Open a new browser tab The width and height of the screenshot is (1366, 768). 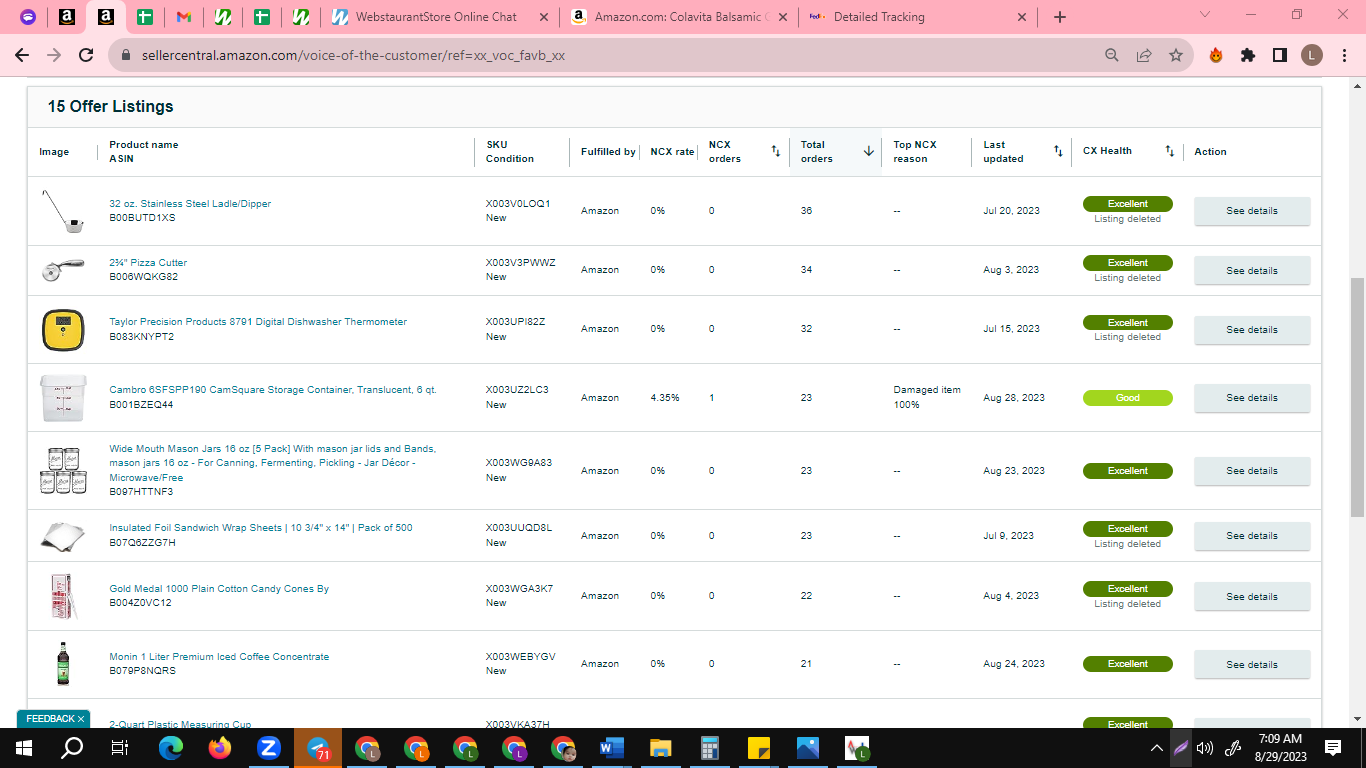pyautogui.click(x=1060, y=17)
